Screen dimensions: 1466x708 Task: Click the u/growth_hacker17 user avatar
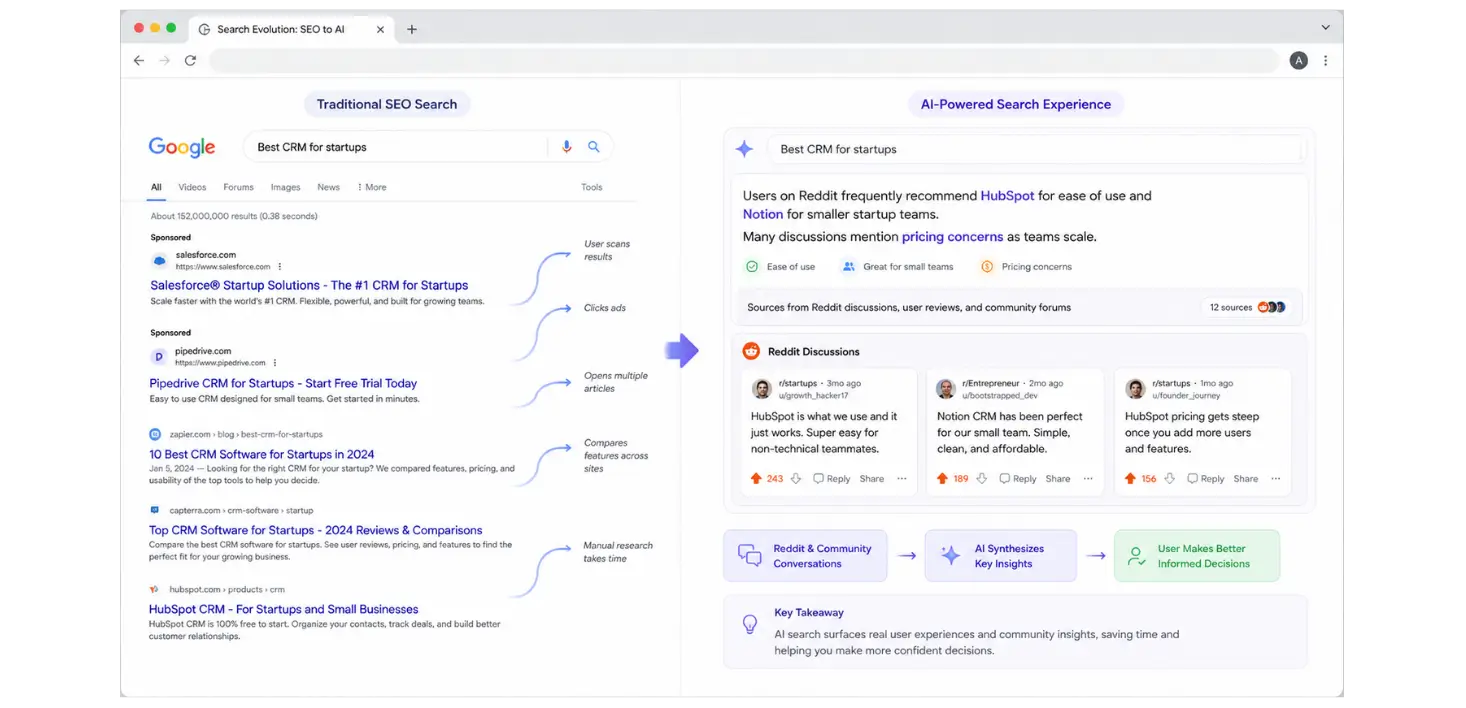point(761,389)
